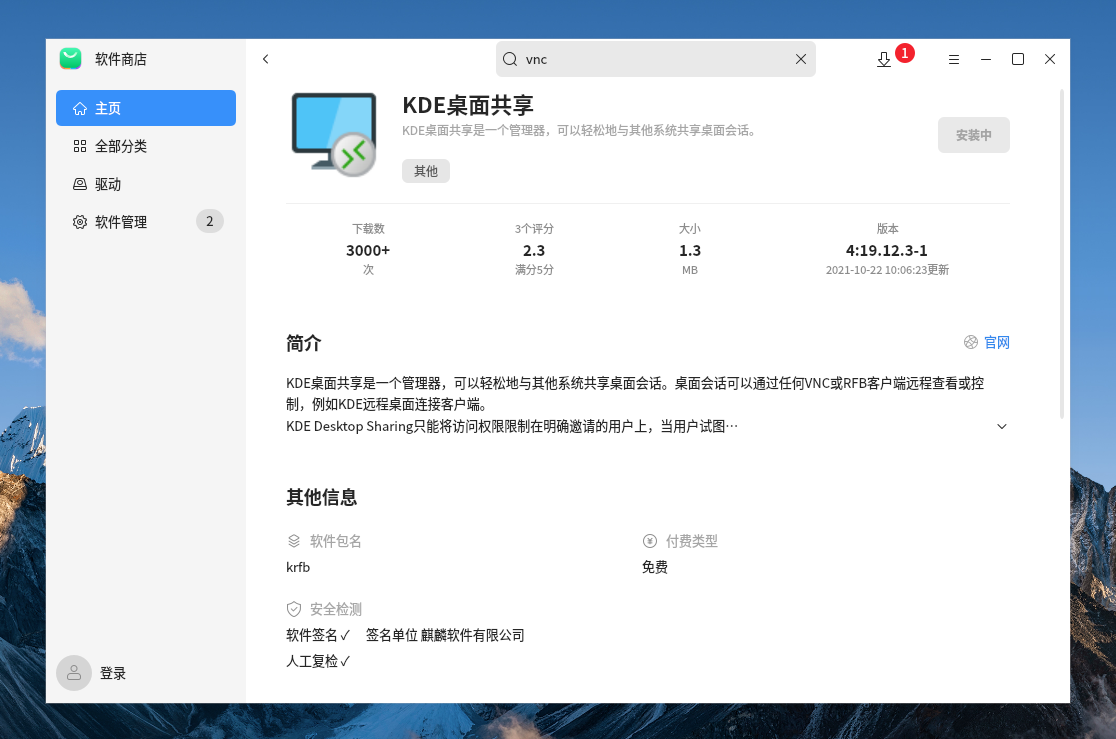Image resolution: width=1116 pixels, height=739 pixels.
Task: Select the 主页 home sidebar item
Action: click(x=146, y=108)
